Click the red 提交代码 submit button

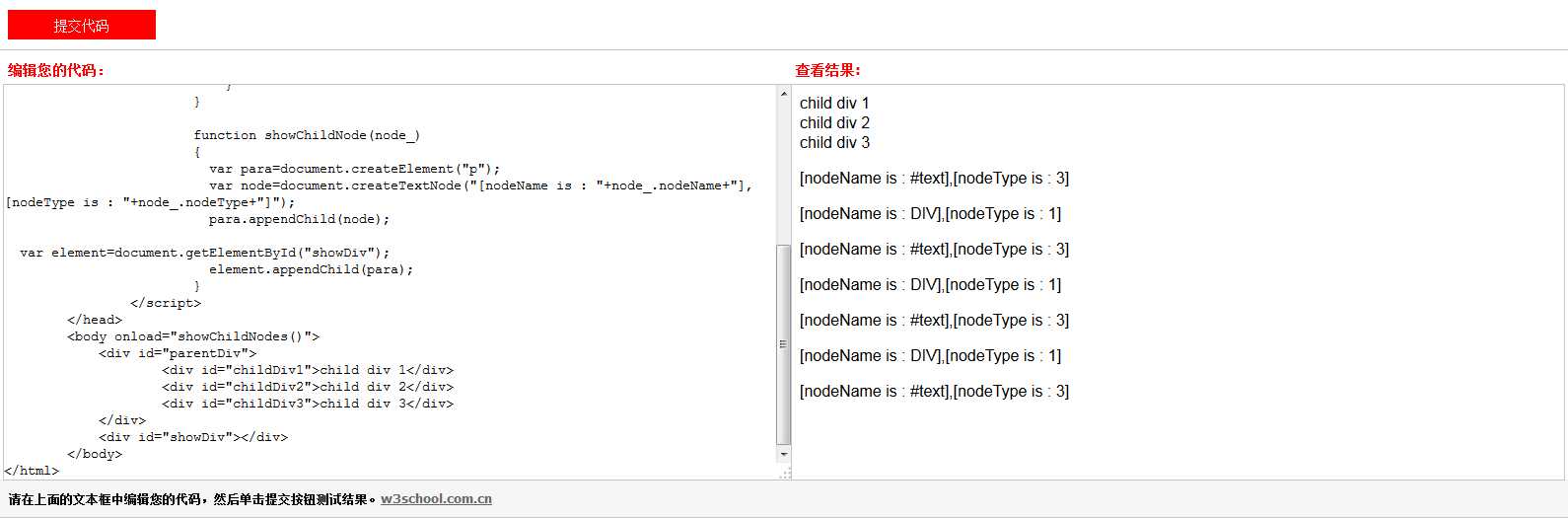point(81,25)
